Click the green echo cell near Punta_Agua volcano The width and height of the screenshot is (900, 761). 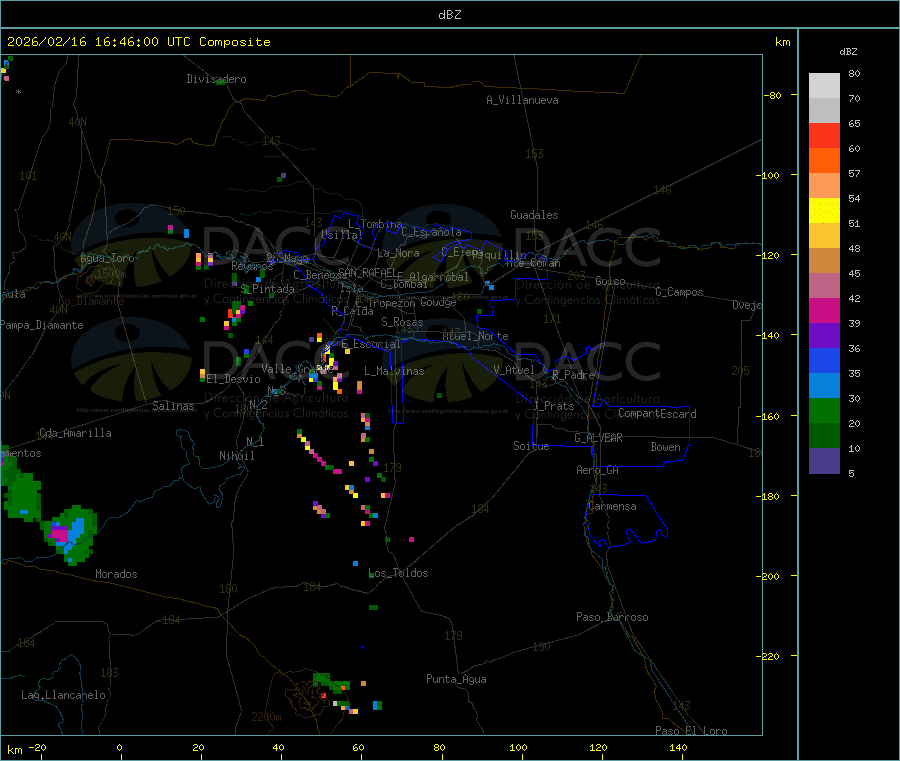point(329,682)
